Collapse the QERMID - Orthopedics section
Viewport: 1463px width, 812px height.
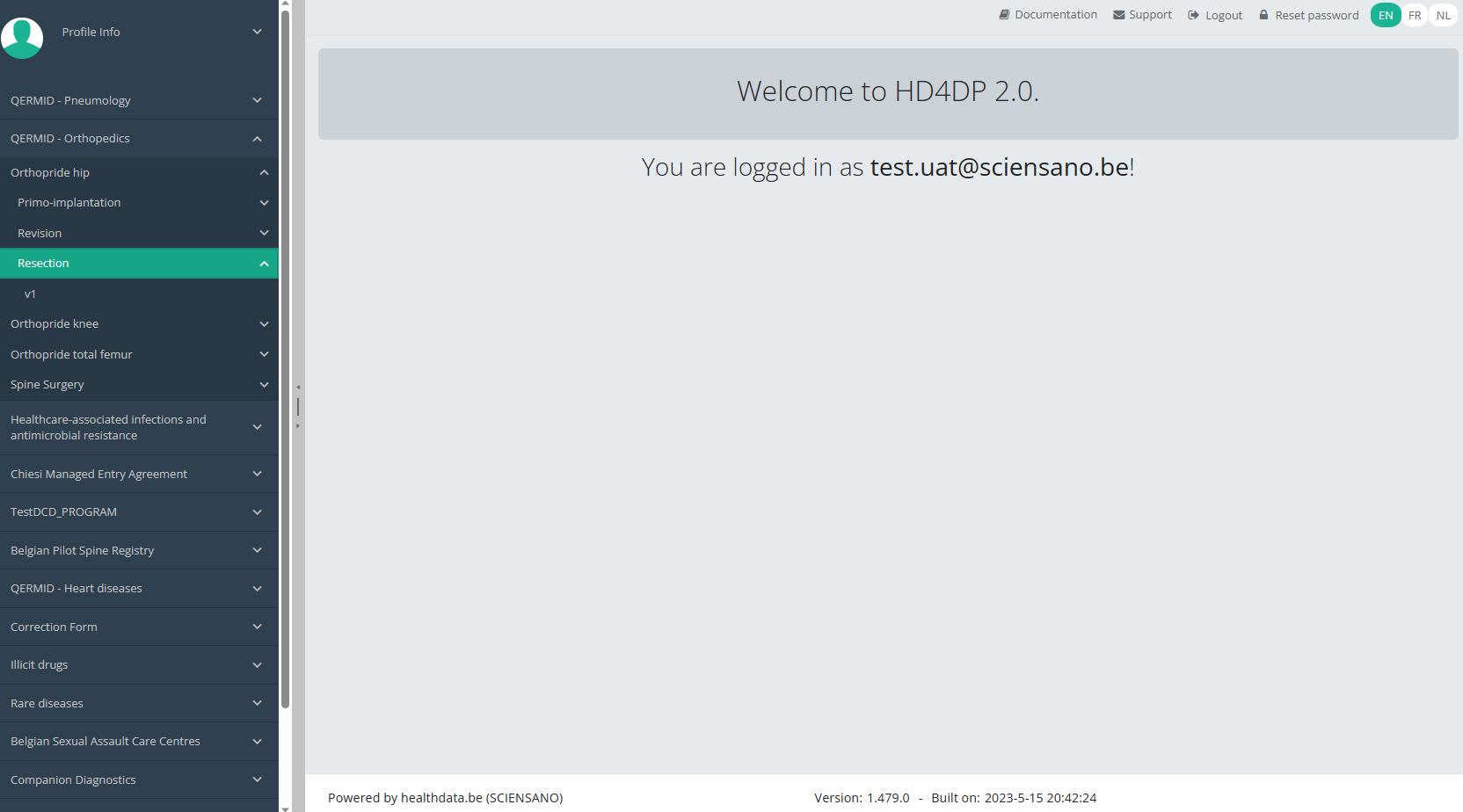pos(139,139)
